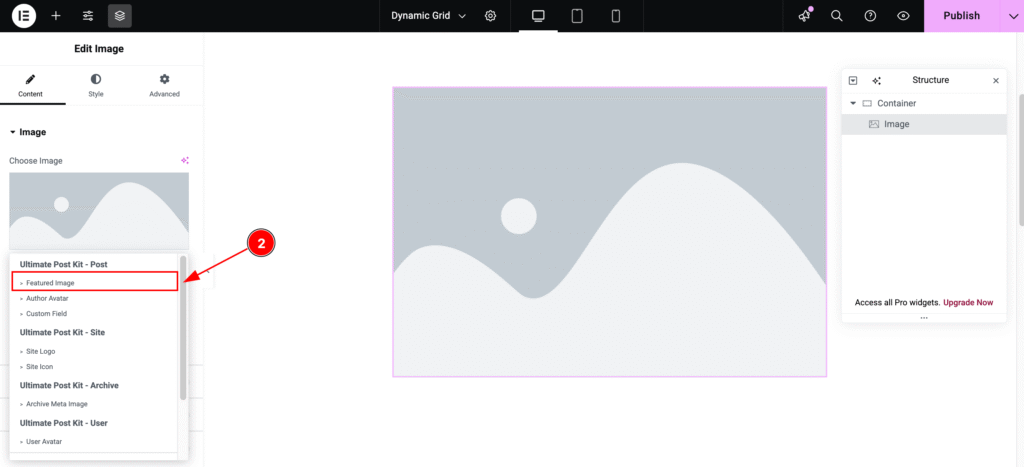The image size is (1024, 467).
Task: Toggle the Structure layers icon
Action: [120, 16]
